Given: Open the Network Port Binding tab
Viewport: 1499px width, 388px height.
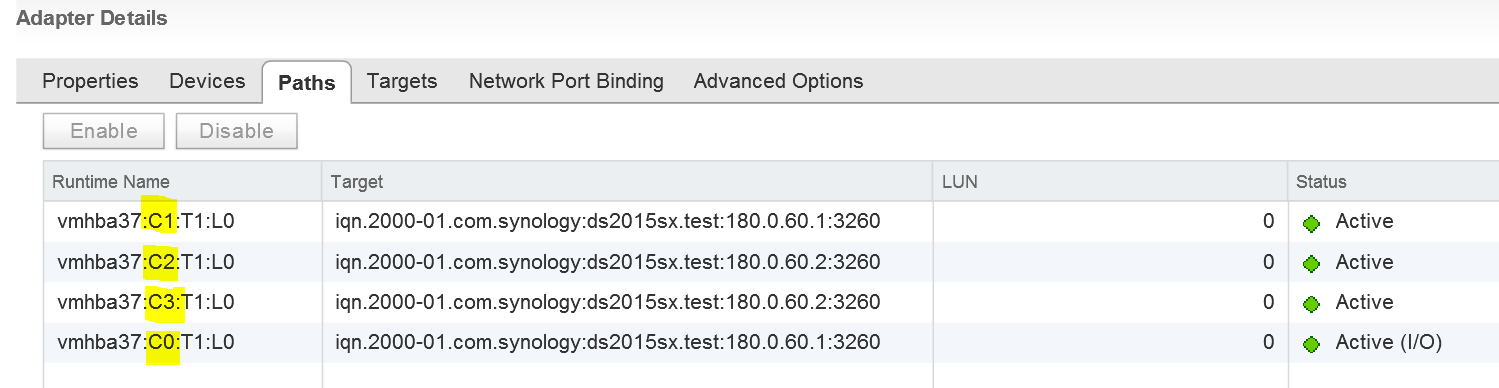Looking at the screenshot, I should point(566,81).
